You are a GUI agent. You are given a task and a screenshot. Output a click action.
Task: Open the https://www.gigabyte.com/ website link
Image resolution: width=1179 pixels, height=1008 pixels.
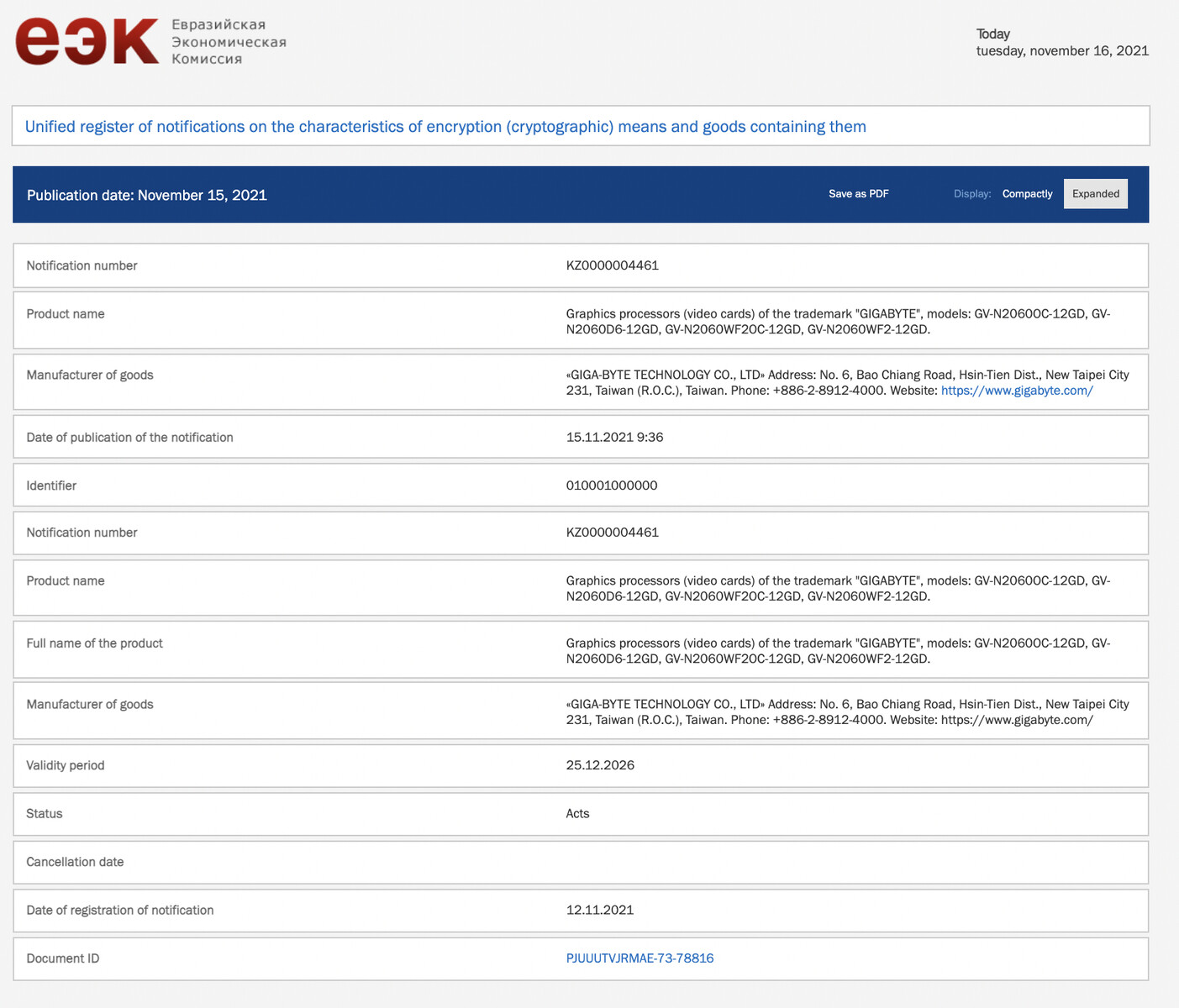(1017, 391)
